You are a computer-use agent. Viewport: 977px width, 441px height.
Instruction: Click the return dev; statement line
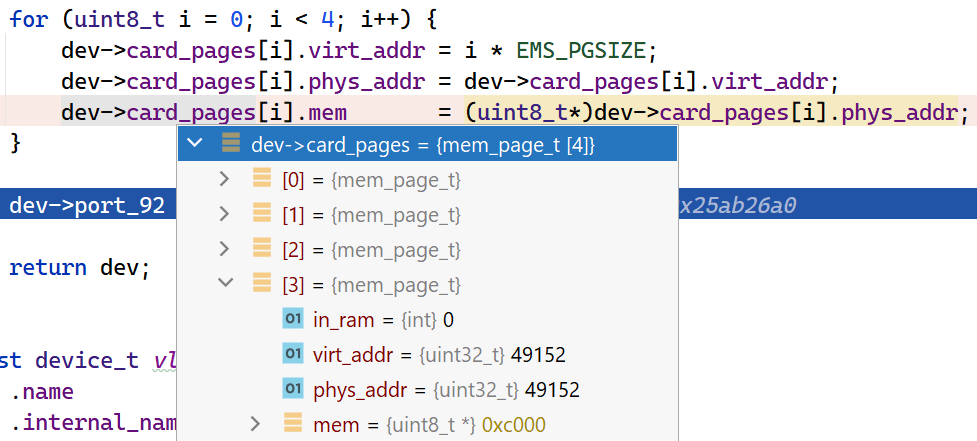pos(78,267)
